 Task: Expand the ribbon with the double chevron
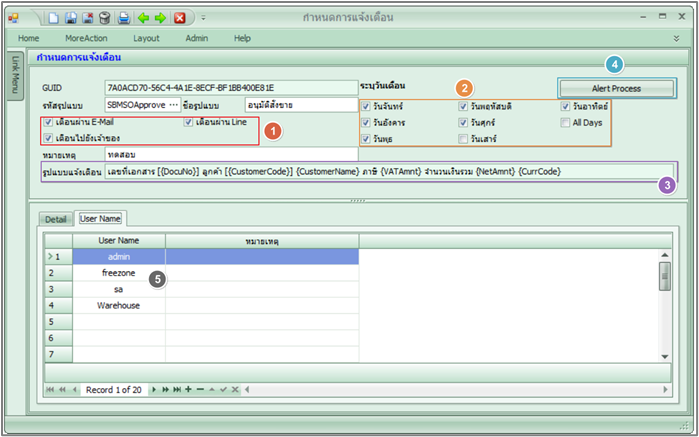pos(677,38)
